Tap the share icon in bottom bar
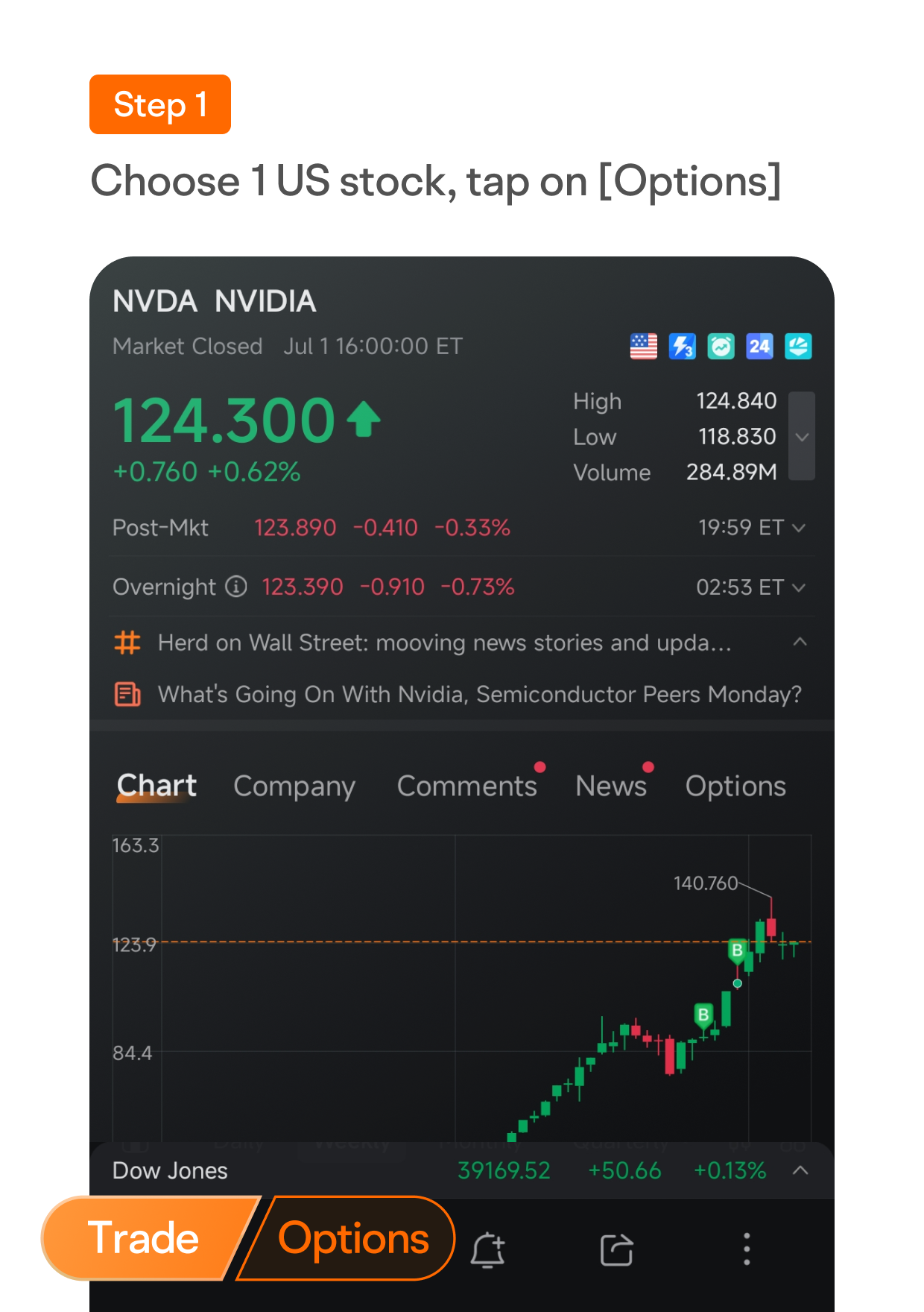 (x=617, y=1250)
